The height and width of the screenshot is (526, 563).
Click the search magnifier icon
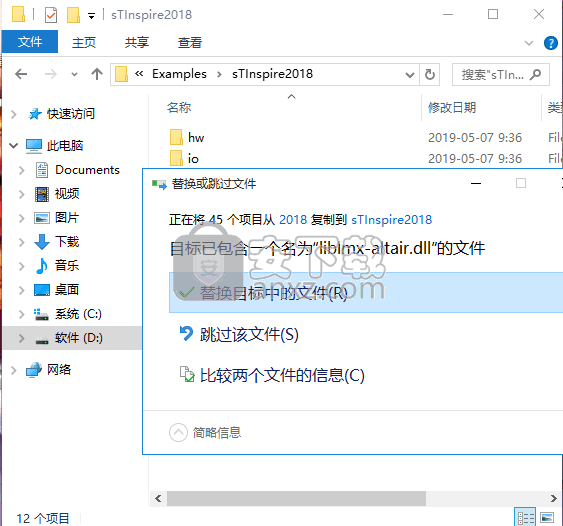click(536, 74)
